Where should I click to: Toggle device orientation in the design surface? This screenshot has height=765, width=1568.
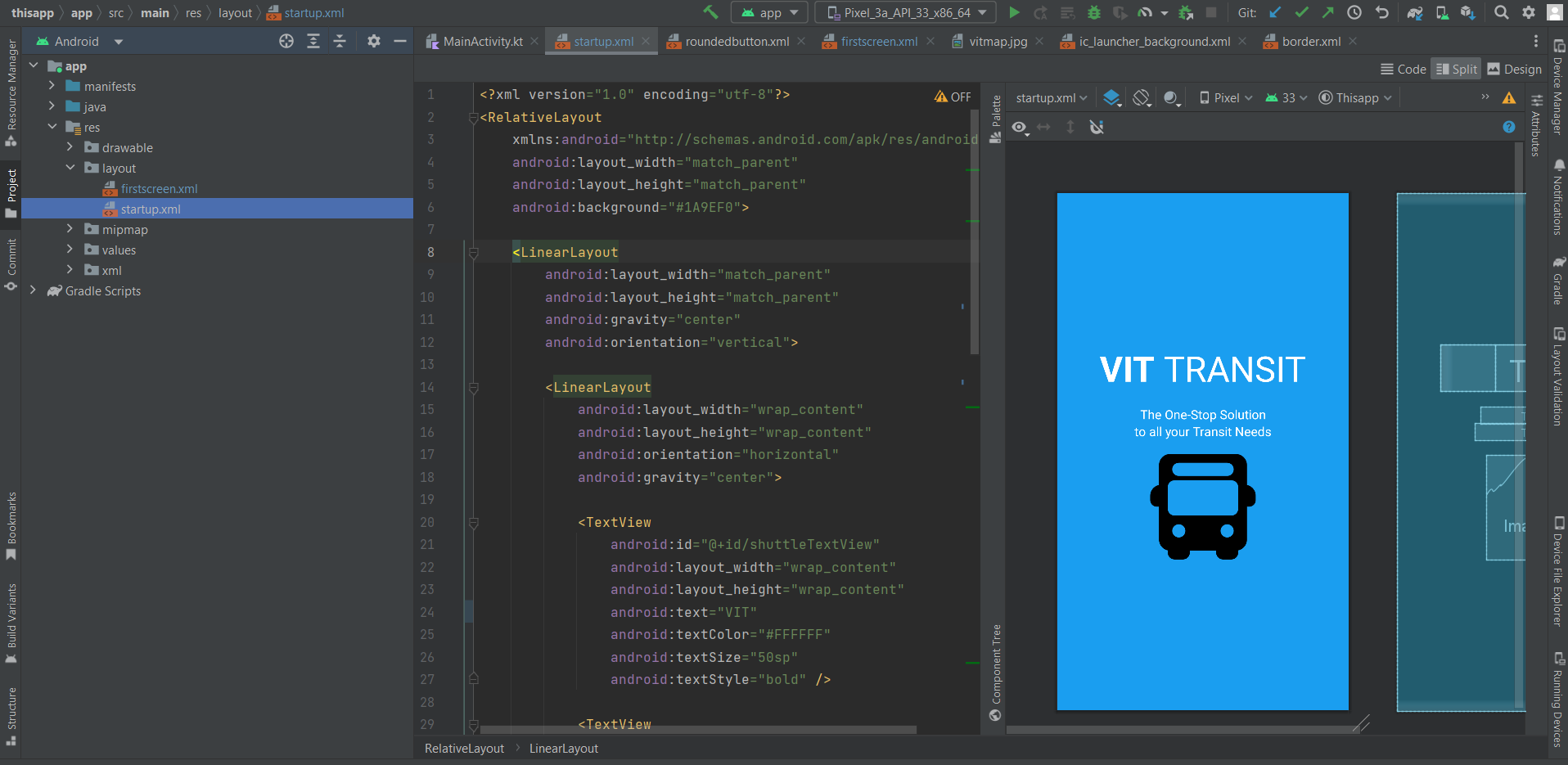[x=1141, y=97]
